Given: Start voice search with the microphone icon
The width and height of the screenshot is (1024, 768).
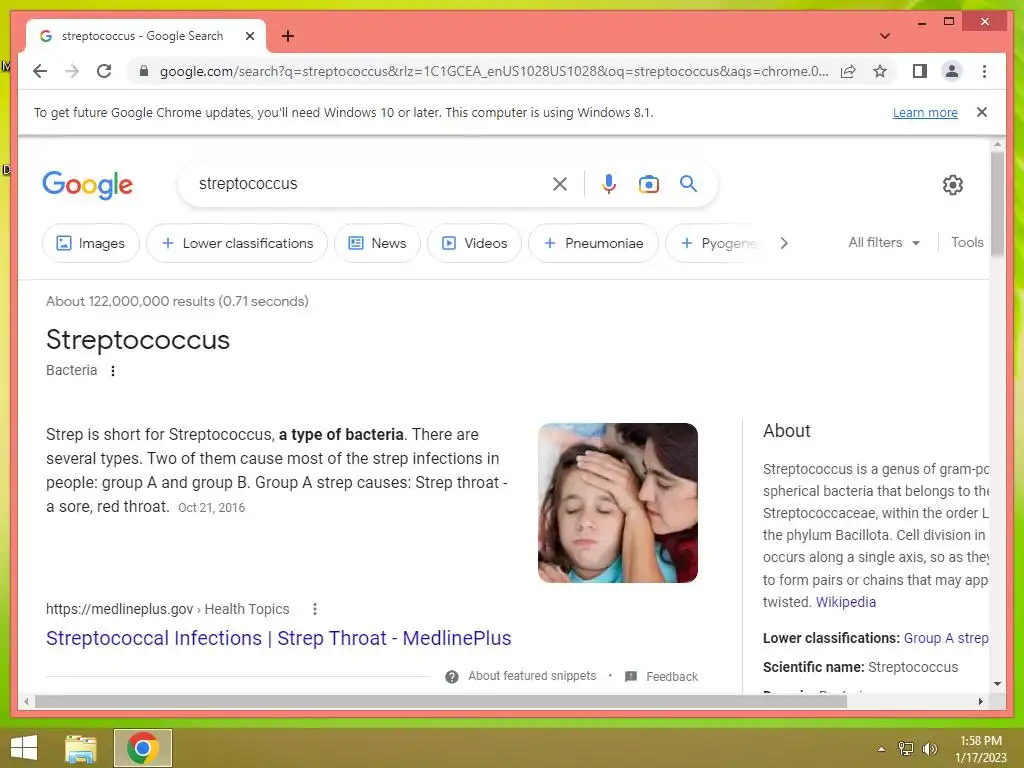Looking at the screenshot, I should click(609, 184).
